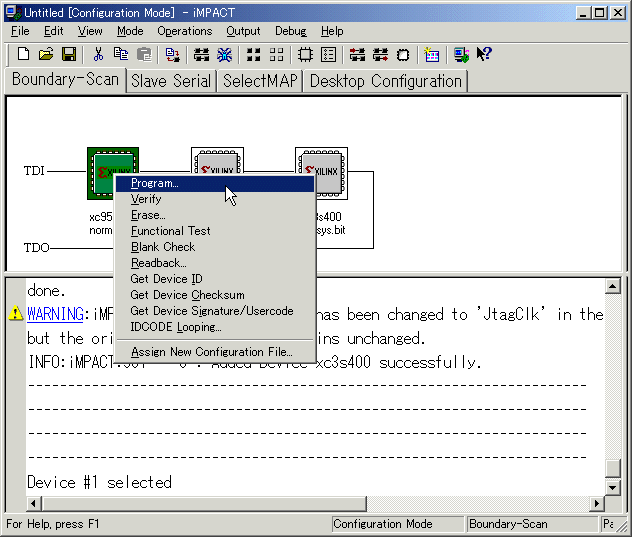Switch to the Desktop Configuration tab
632x537 pixels.
point(385,81)
